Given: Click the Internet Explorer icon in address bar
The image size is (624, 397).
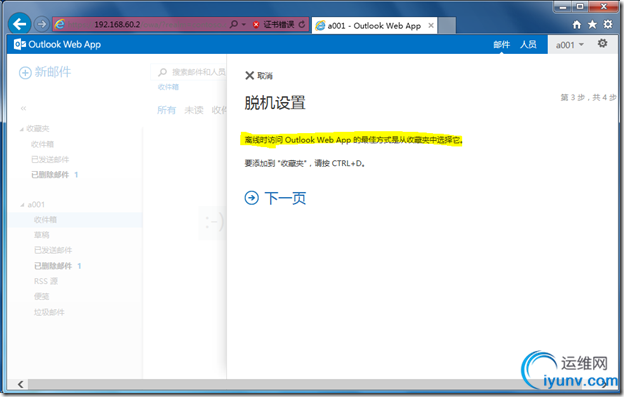Looking at the screenshot, I should pyautogui.click(x=60, y=24).
